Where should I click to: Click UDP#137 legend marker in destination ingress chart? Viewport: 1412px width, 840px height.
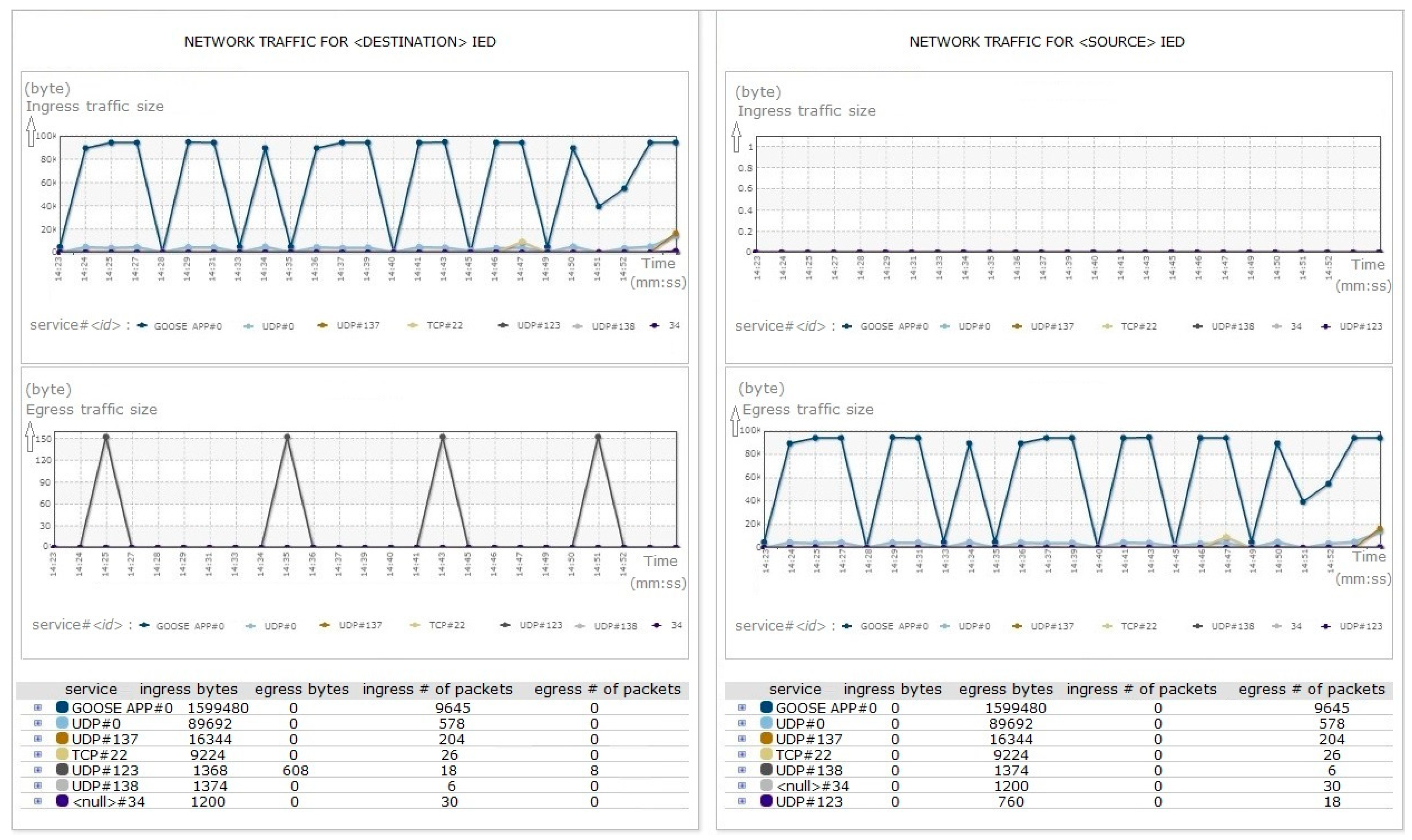(323, 325)
